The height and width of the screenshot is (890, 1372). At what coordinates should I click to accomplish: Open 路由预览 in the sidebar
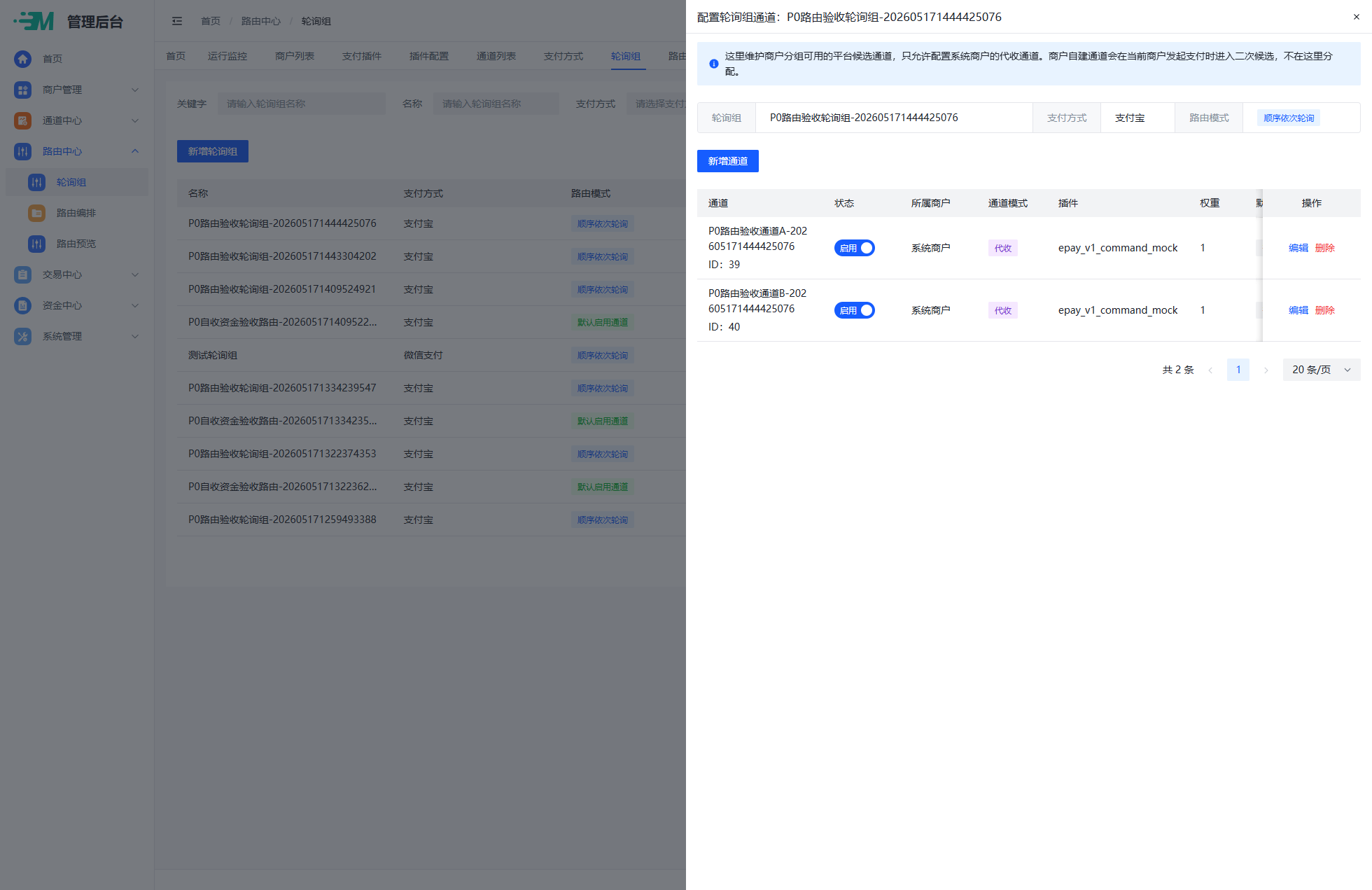pyautogui.click(x=76, y=244)
